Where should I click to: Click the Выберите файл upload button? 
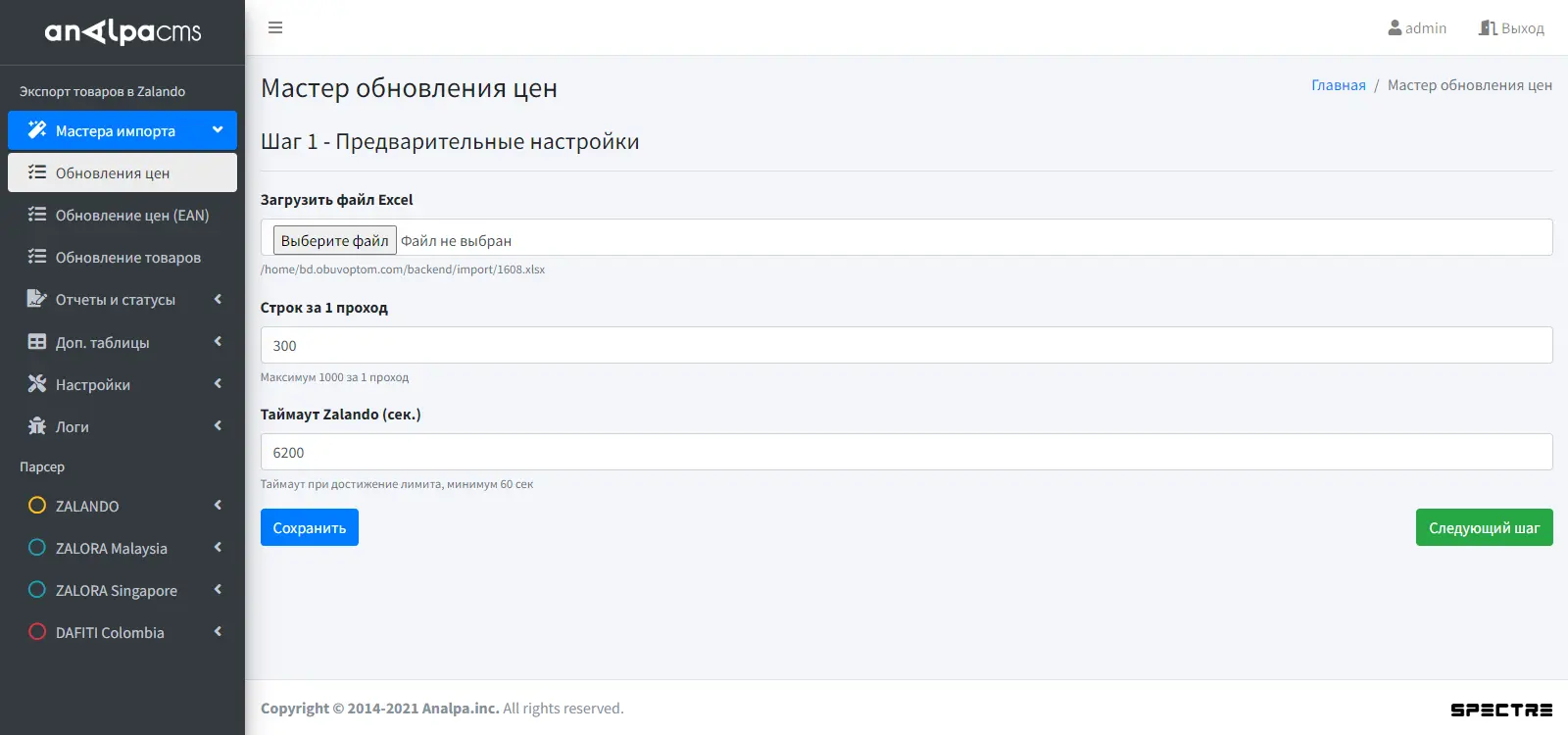click(335, 240)
